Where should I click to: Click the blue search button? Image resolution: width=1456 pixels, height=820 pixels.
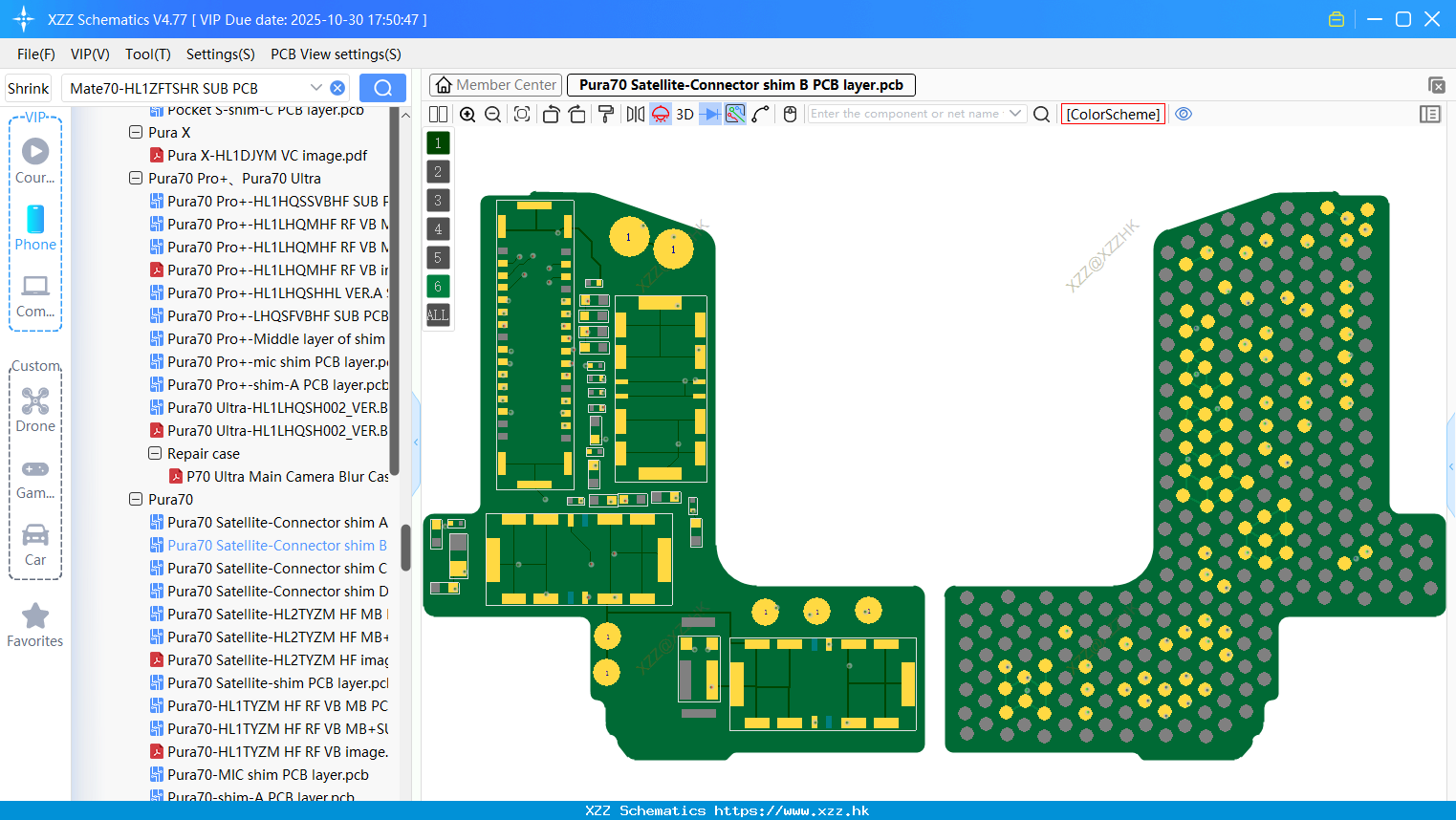tap(382, 88)
